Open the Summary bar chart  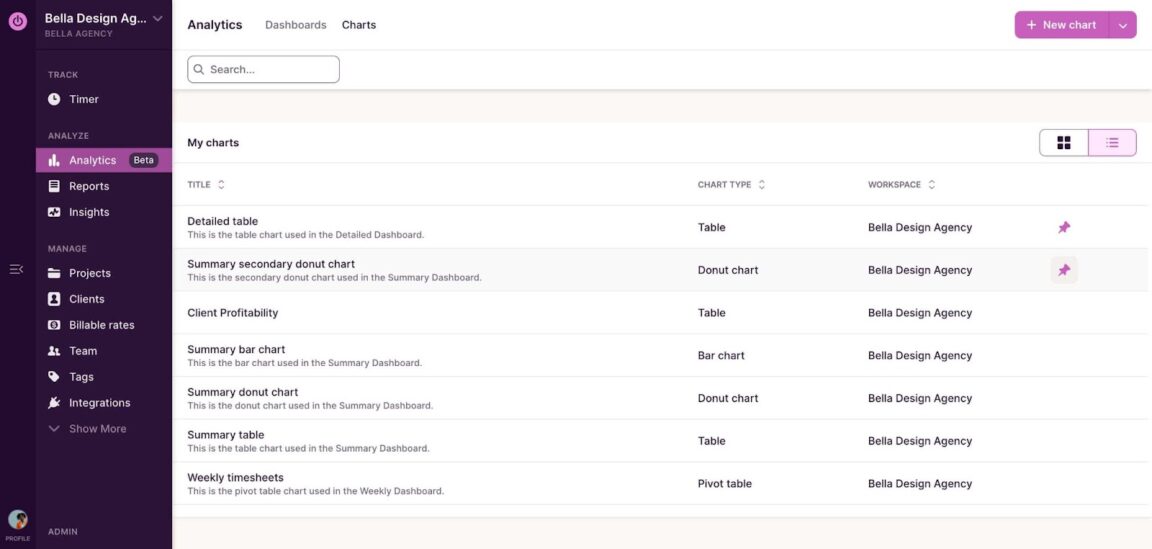click(236, 349)
